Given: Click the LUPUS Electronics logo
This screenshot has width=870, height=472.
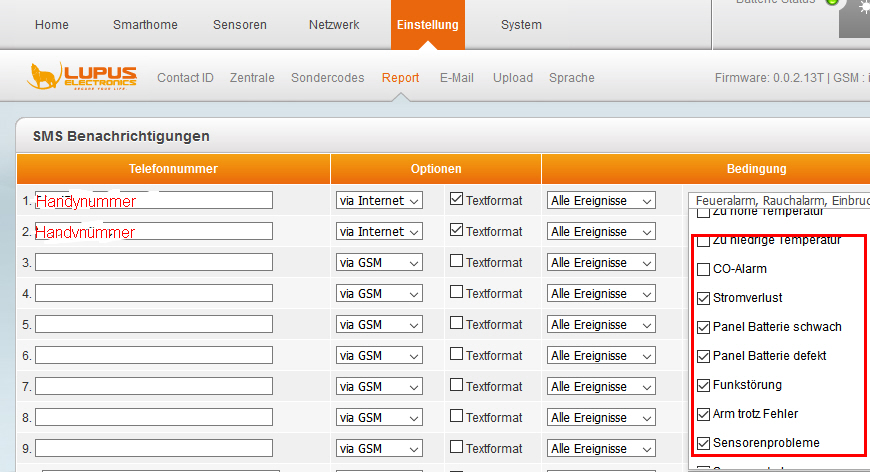Looking at the screenshot, I should tap(83, 77).
